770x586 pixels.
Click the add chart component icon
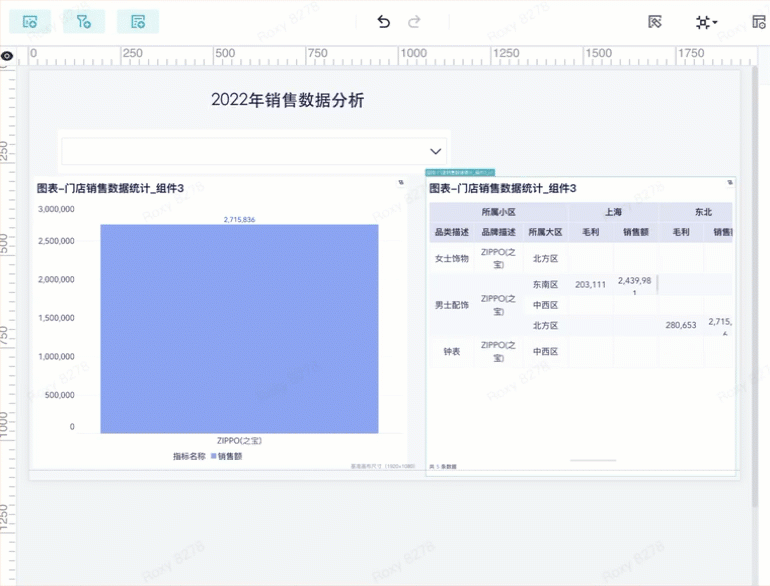coord(30,22)
